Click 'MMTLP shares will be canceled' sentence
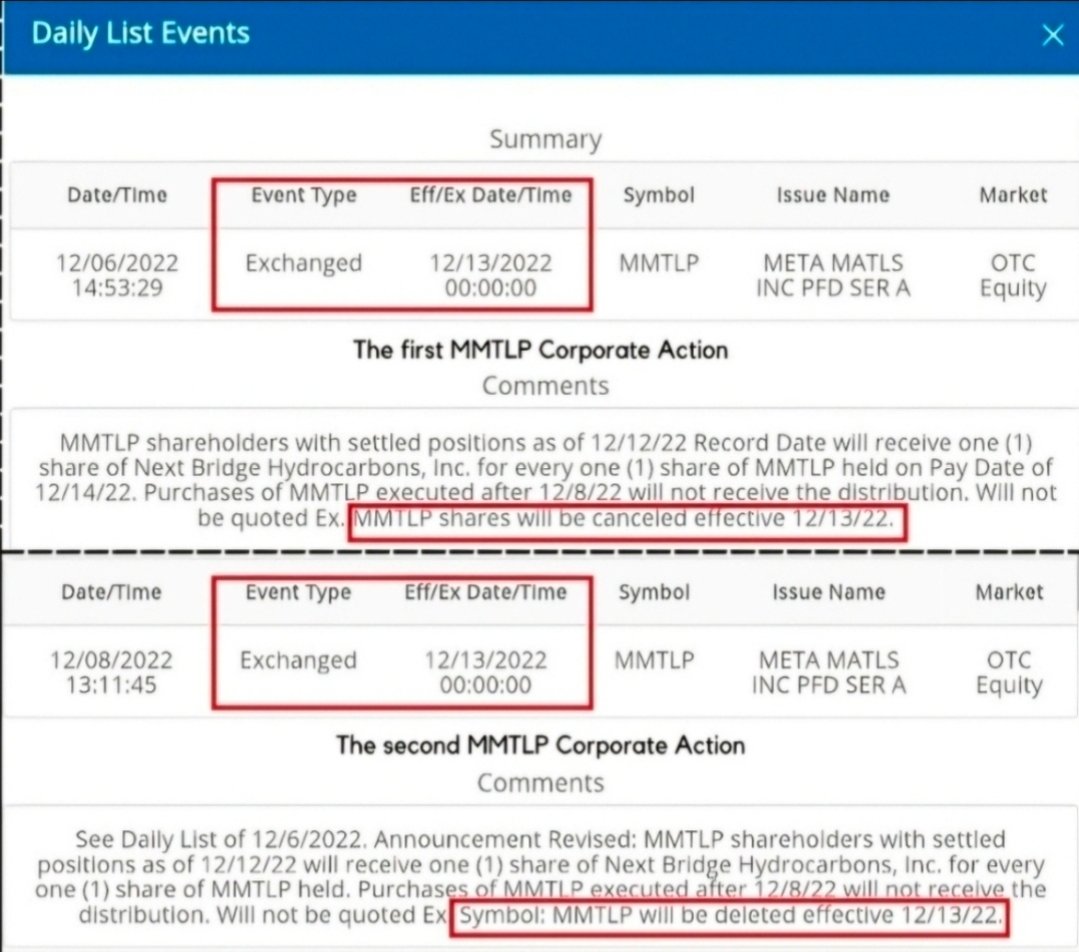1079x952 pixels. 623,518
